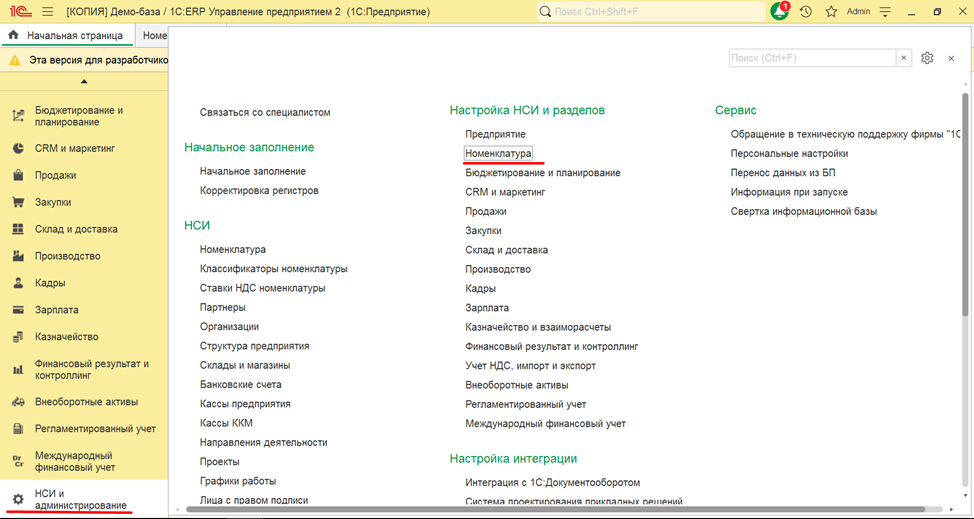The image size is (974, 519).
Task: Open Склады и магазины
Action: tap(245, 365)
